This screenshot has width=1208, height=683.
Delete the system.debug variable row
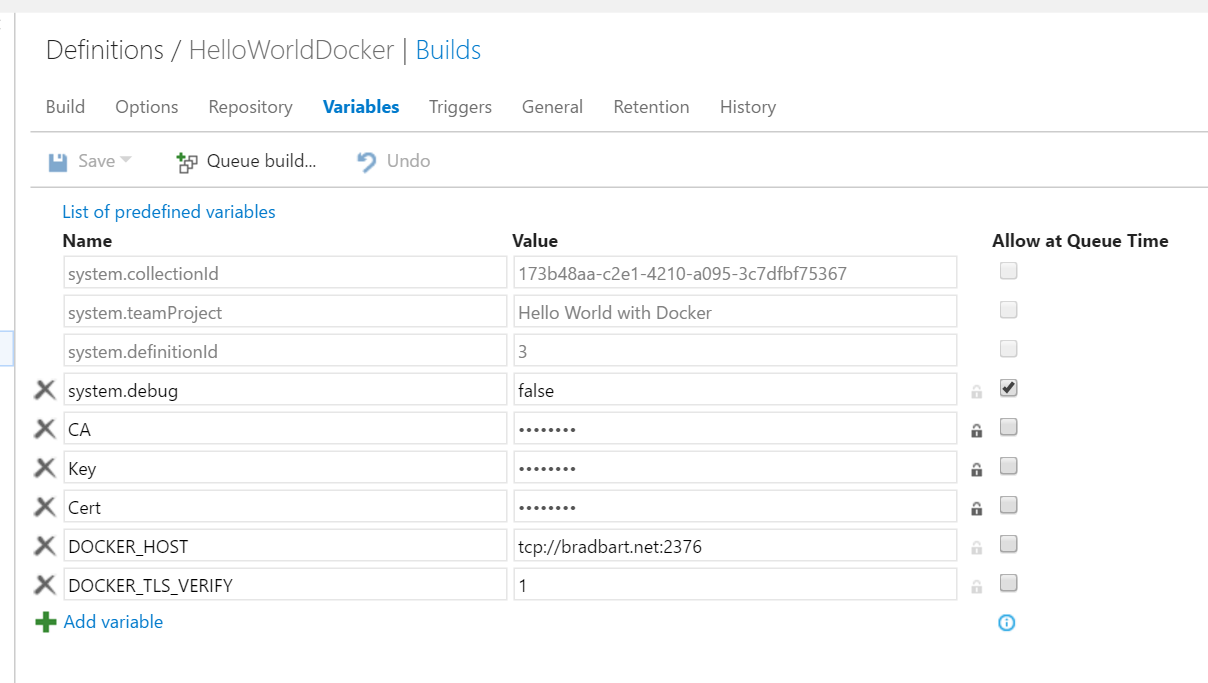(x=45, y=390)
